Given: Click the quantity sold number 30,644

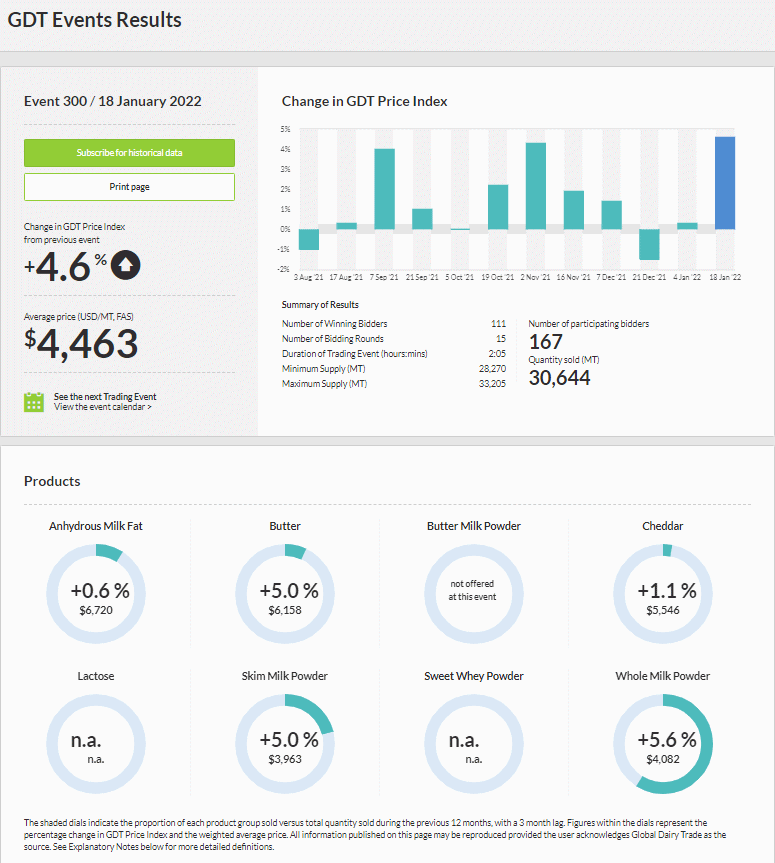Looking at the screenshot, I should 559,378.
